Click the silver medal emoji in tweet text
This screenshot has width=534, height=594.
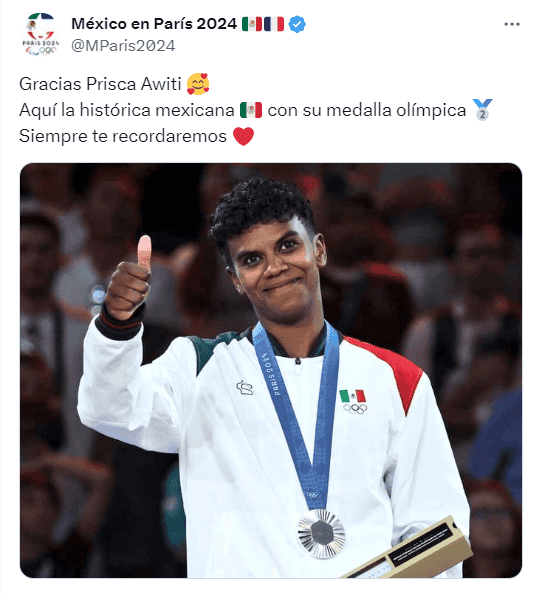coord(482,110)
